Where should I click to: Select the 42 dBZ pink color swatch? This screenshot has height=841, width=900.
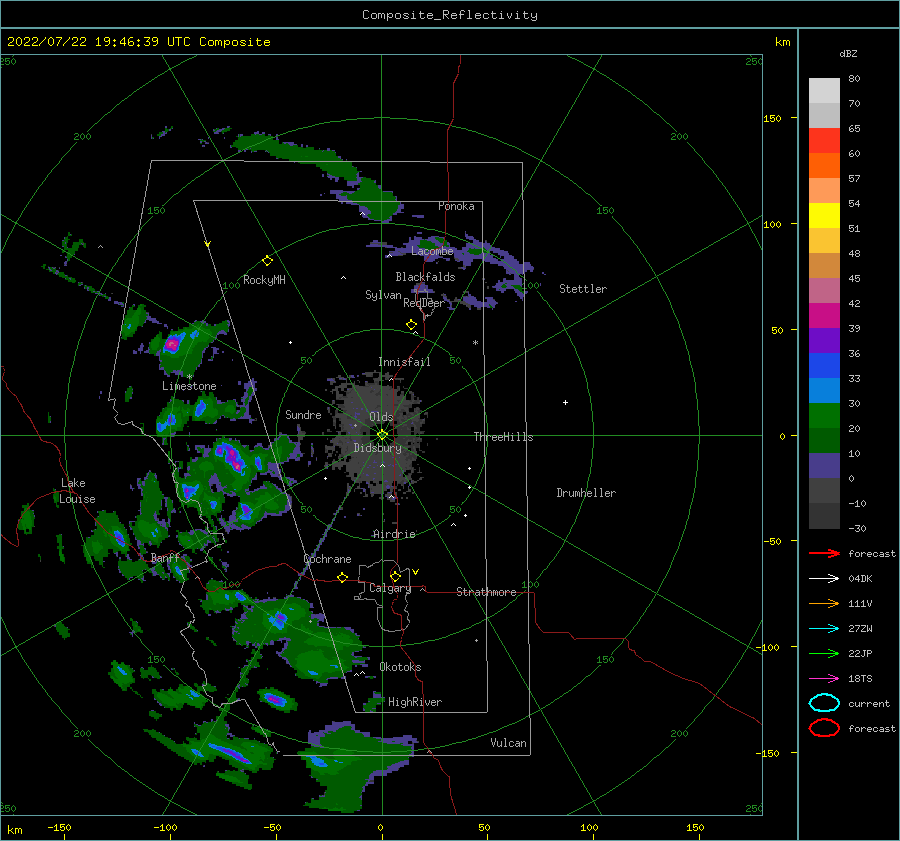click(x=824, y=290)
